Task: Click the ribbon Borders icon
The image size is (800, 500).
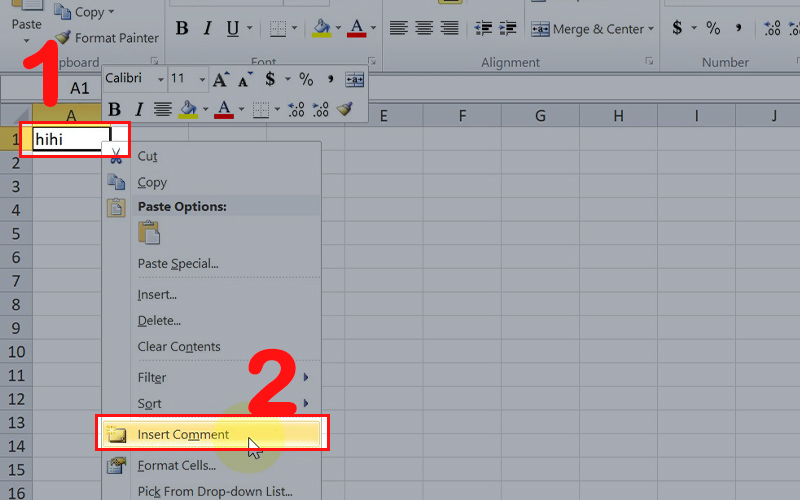Action: pyautogui.click(x=278, y=29)
